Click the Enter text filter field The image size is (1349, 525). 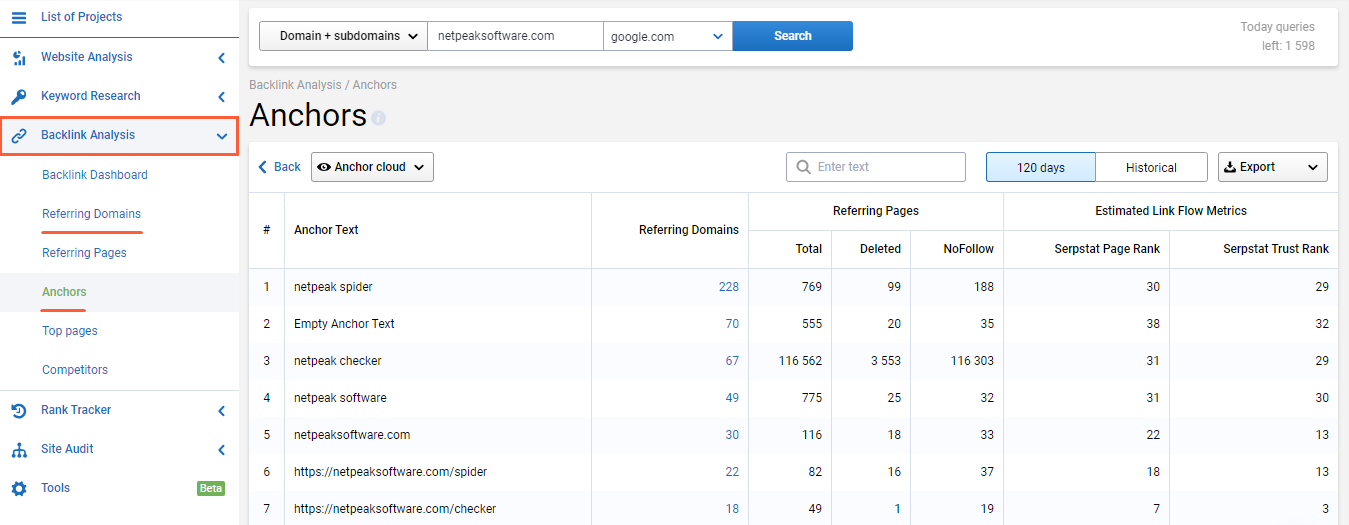[876, 167]
